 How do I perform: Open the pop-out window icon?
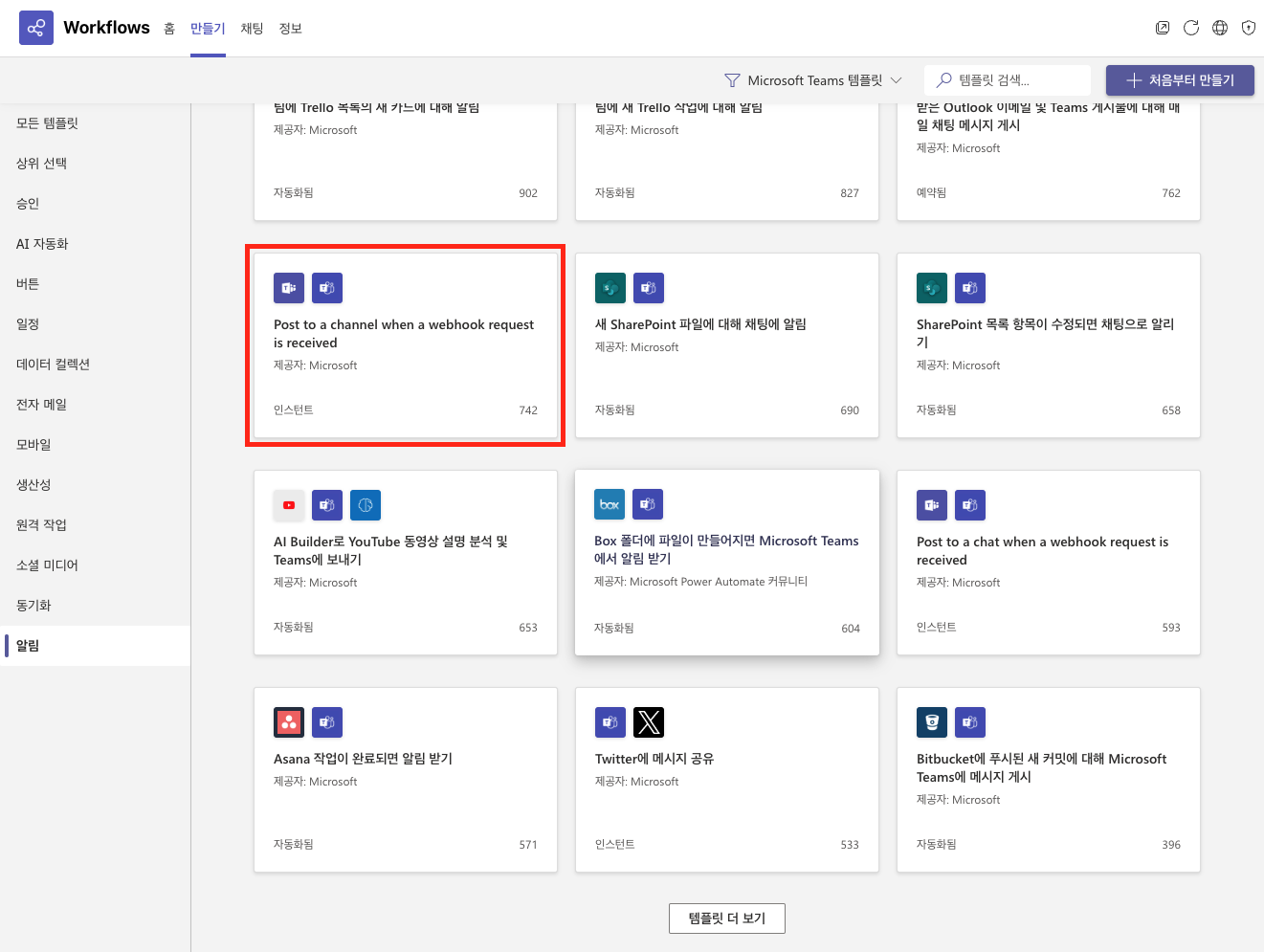[x=1163, y=28]
